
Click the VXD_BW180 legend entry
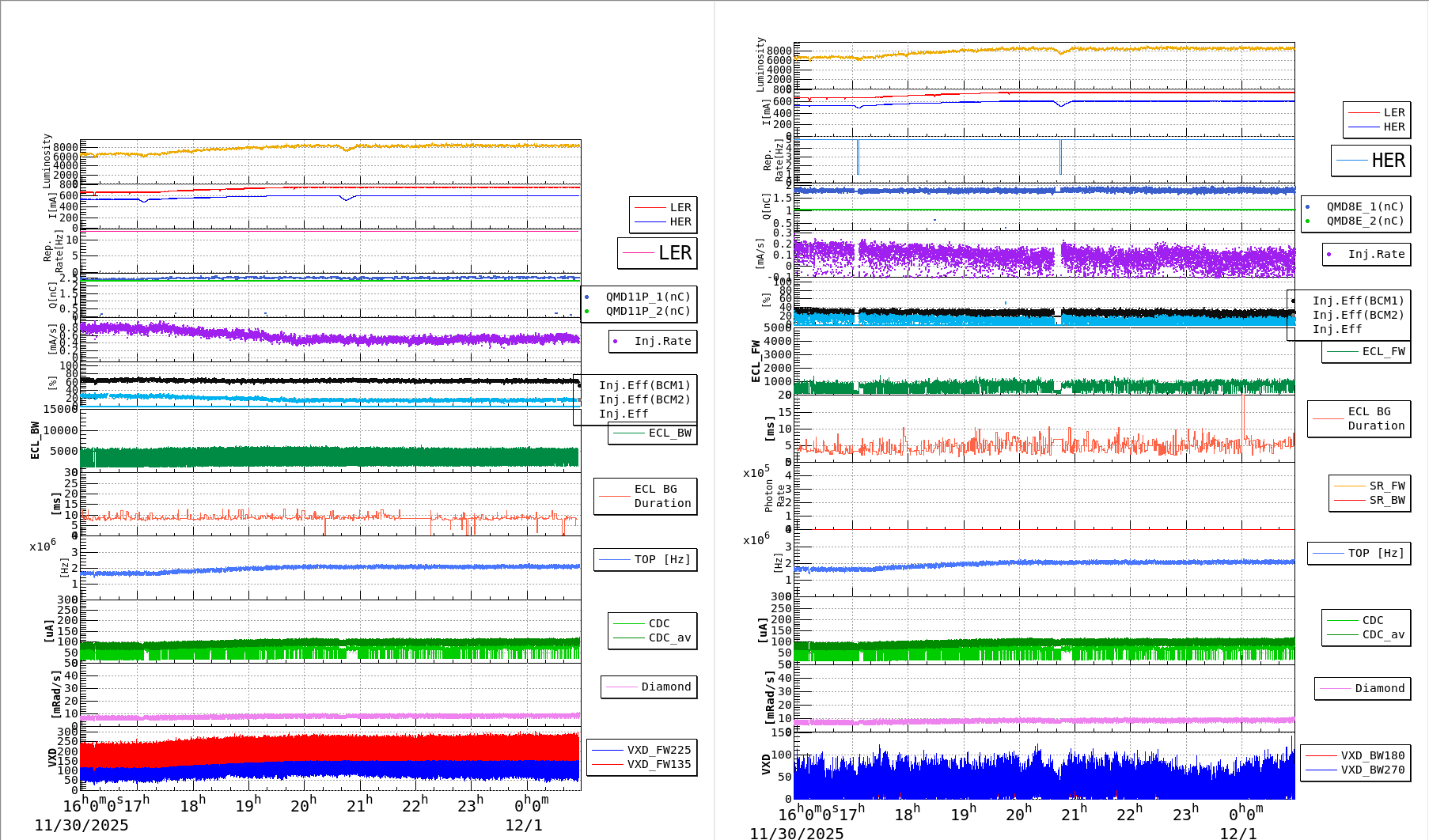1372,756
